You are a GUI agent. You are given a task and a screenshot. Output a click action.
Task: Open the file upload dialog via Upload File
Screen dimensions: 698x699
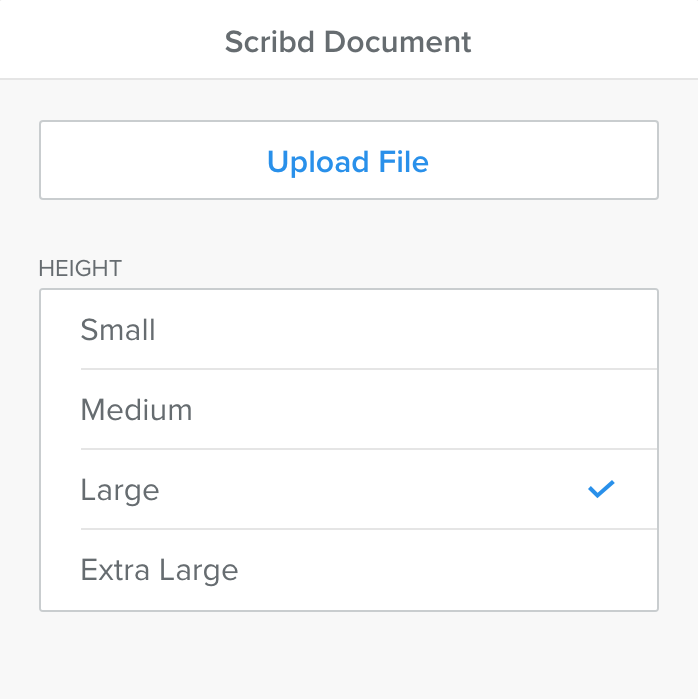coord(348,161)
